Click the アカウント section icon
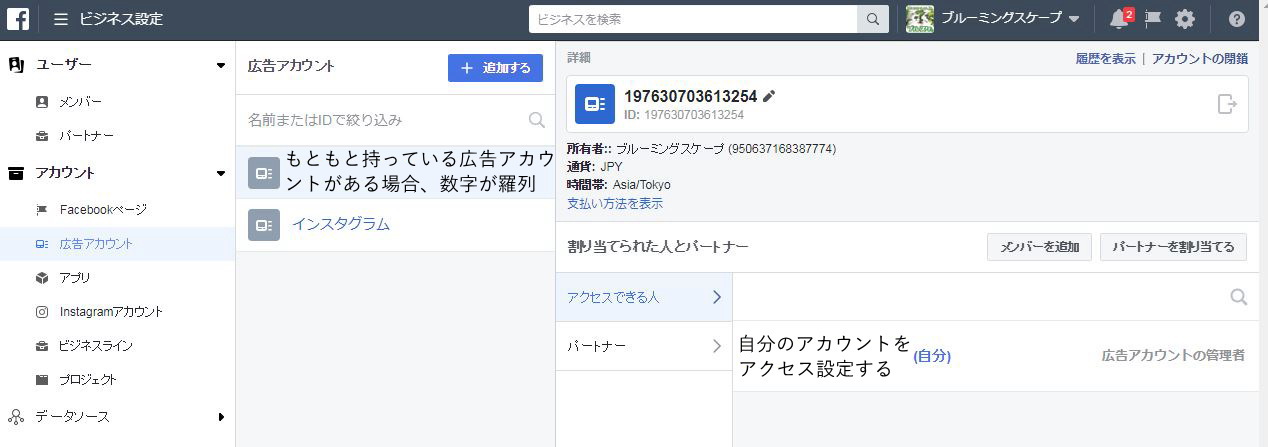1268x447 pixels. pos(16,173)
